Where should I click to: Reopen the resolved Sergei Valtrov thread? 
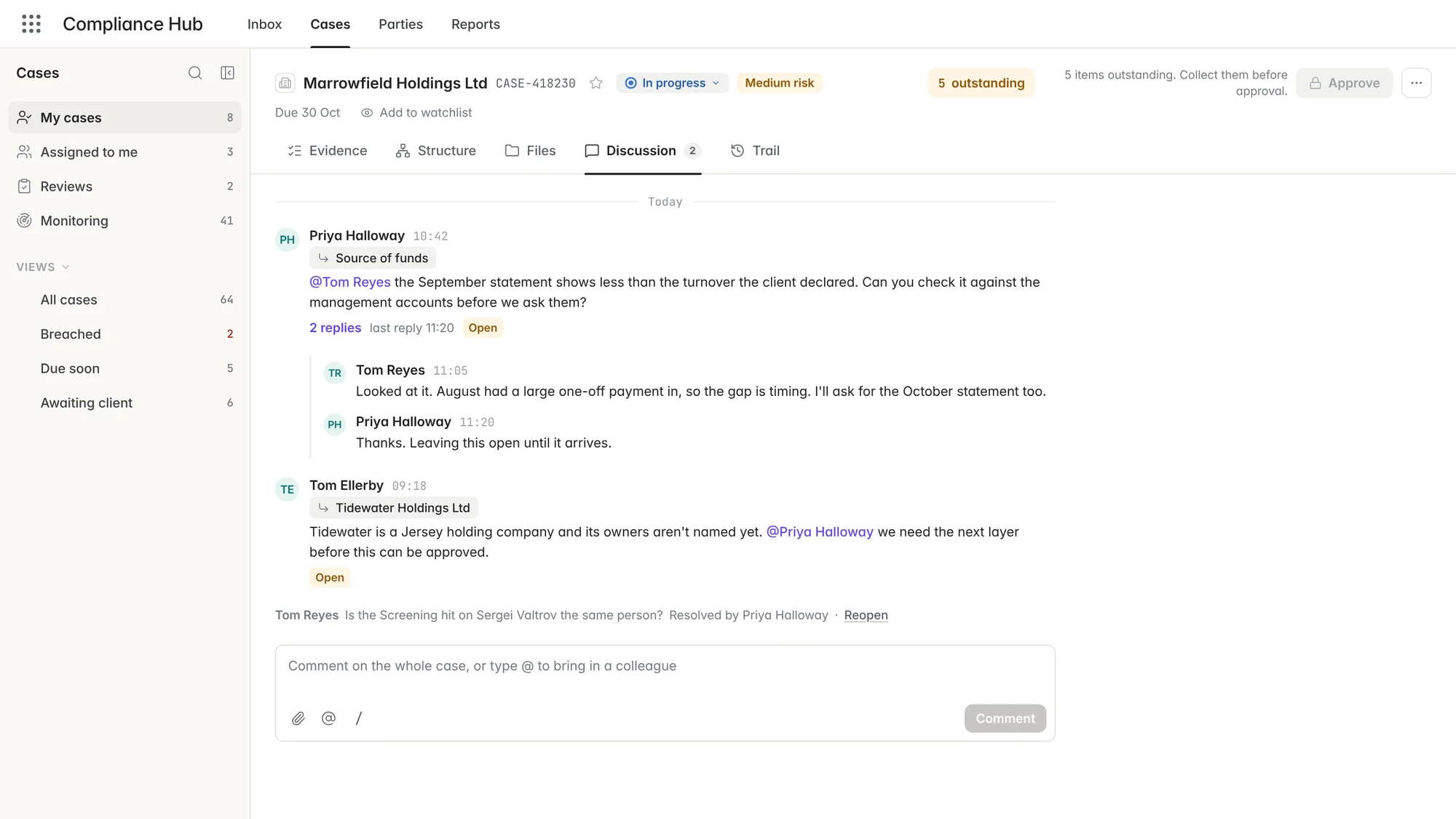[866, 615]
